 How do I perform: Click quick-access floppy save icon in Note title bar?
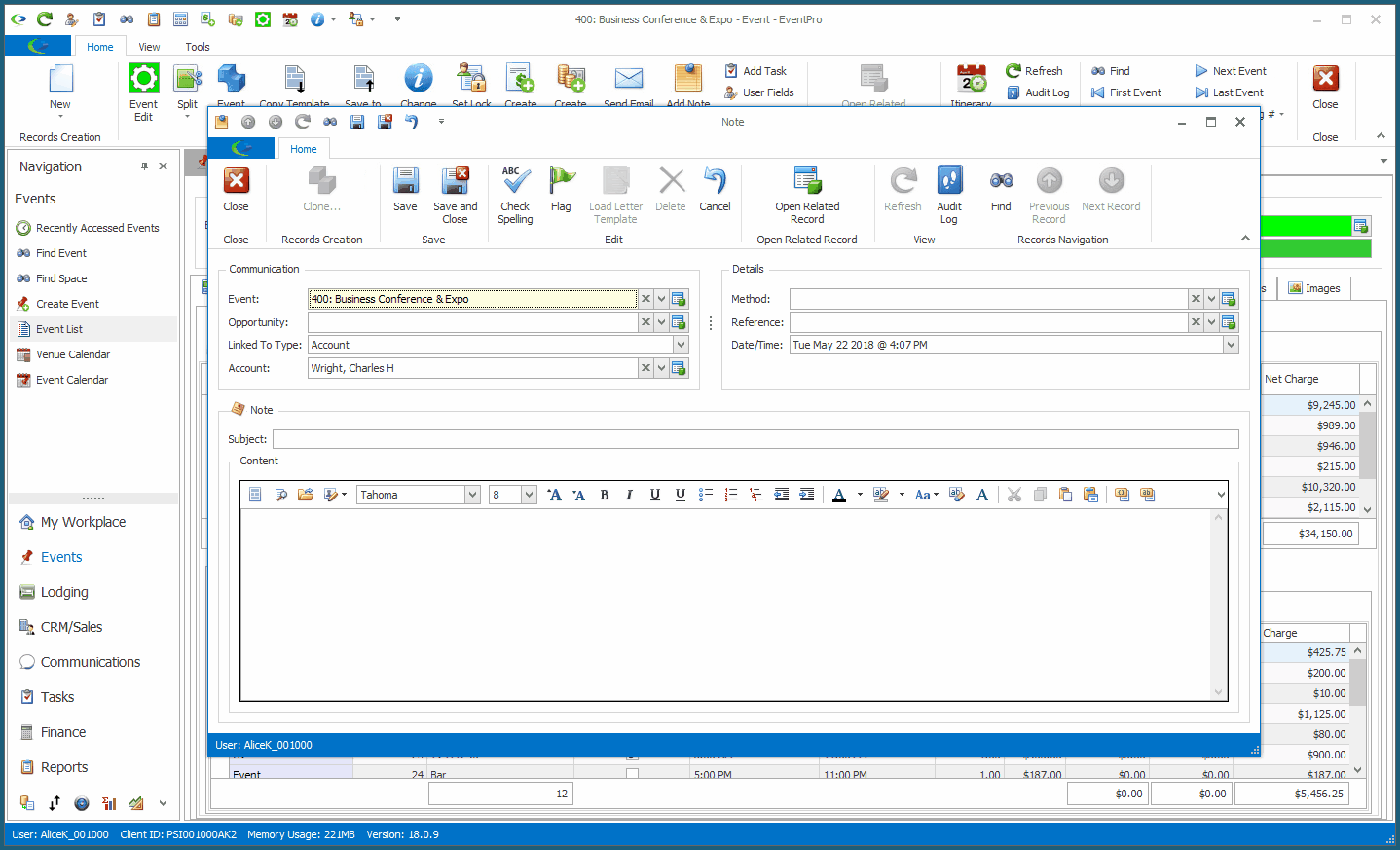(357, 122)
